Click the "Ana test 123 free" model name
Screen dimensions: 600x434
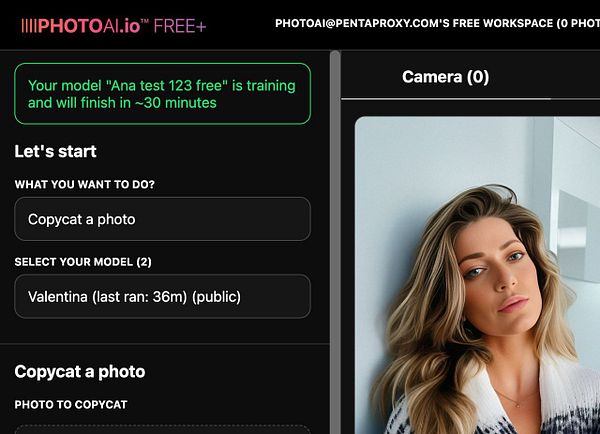(x=169, y=85)
